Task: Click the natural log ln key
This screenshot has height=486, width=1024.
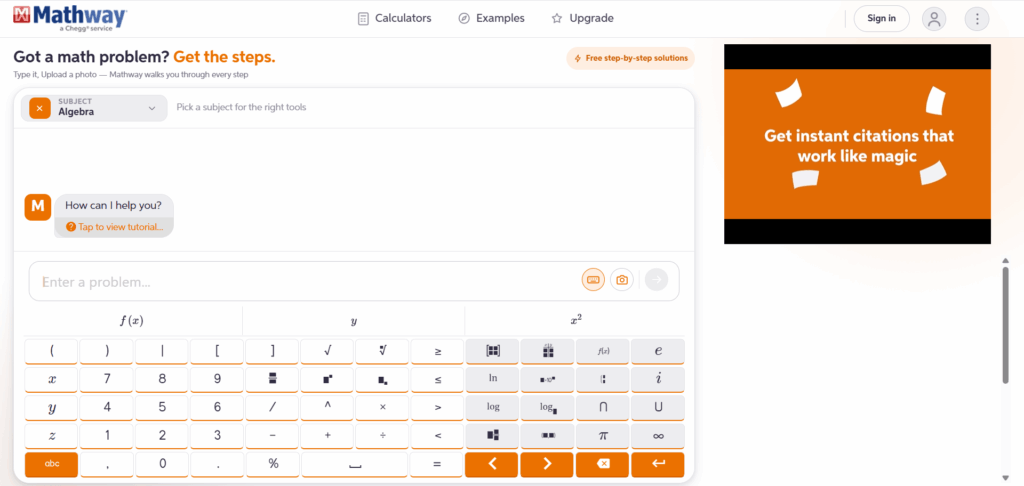Action: click(492, 380)
